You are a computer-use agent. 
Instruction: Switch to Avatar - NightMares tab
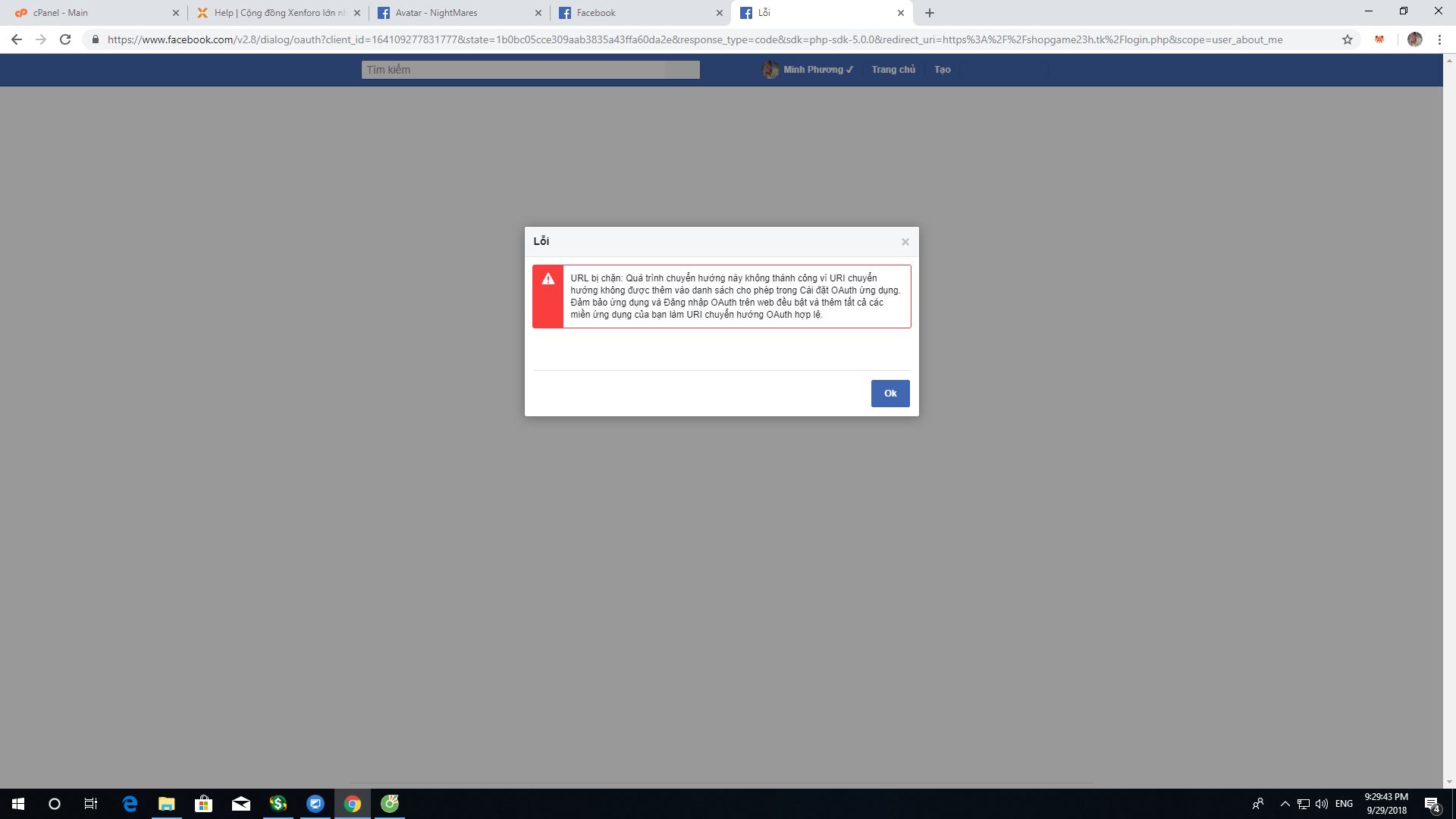click(455, 13)
